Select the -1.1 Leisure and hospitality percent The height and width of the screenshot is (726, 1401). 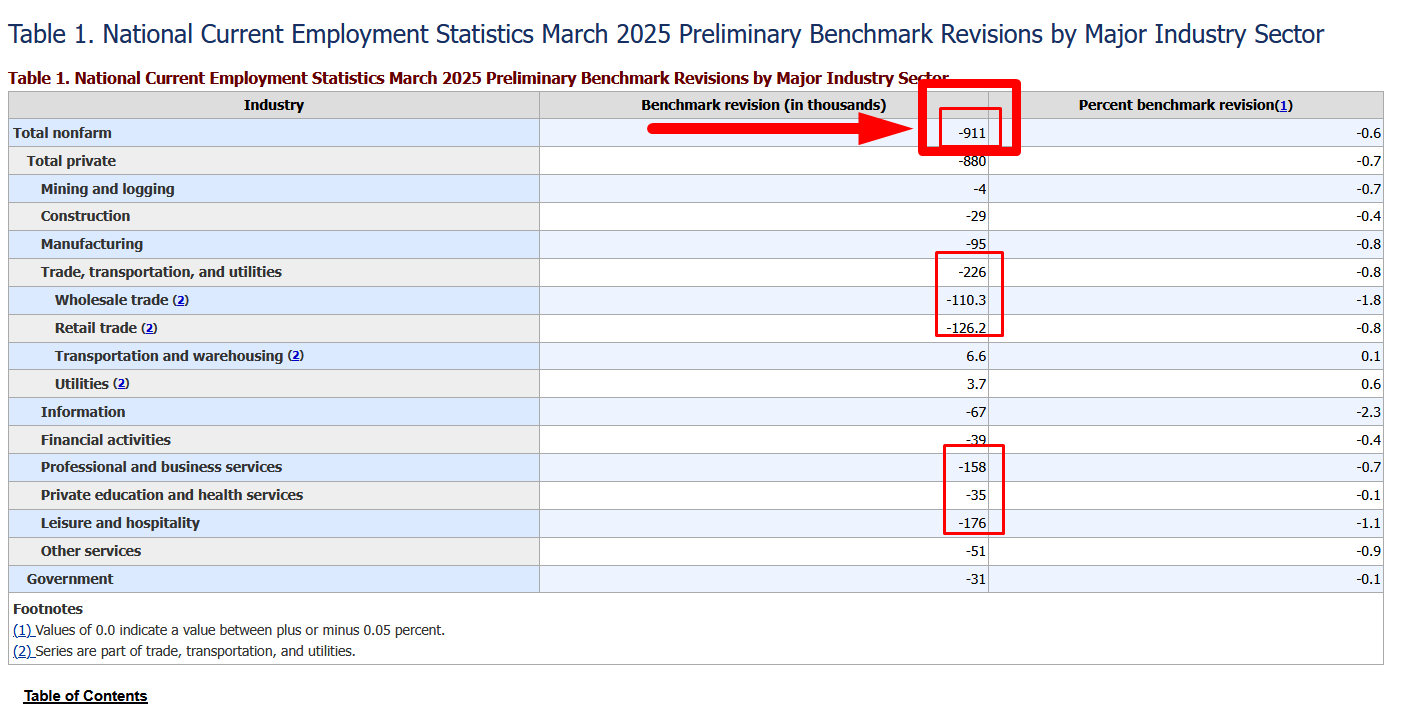1369,523
